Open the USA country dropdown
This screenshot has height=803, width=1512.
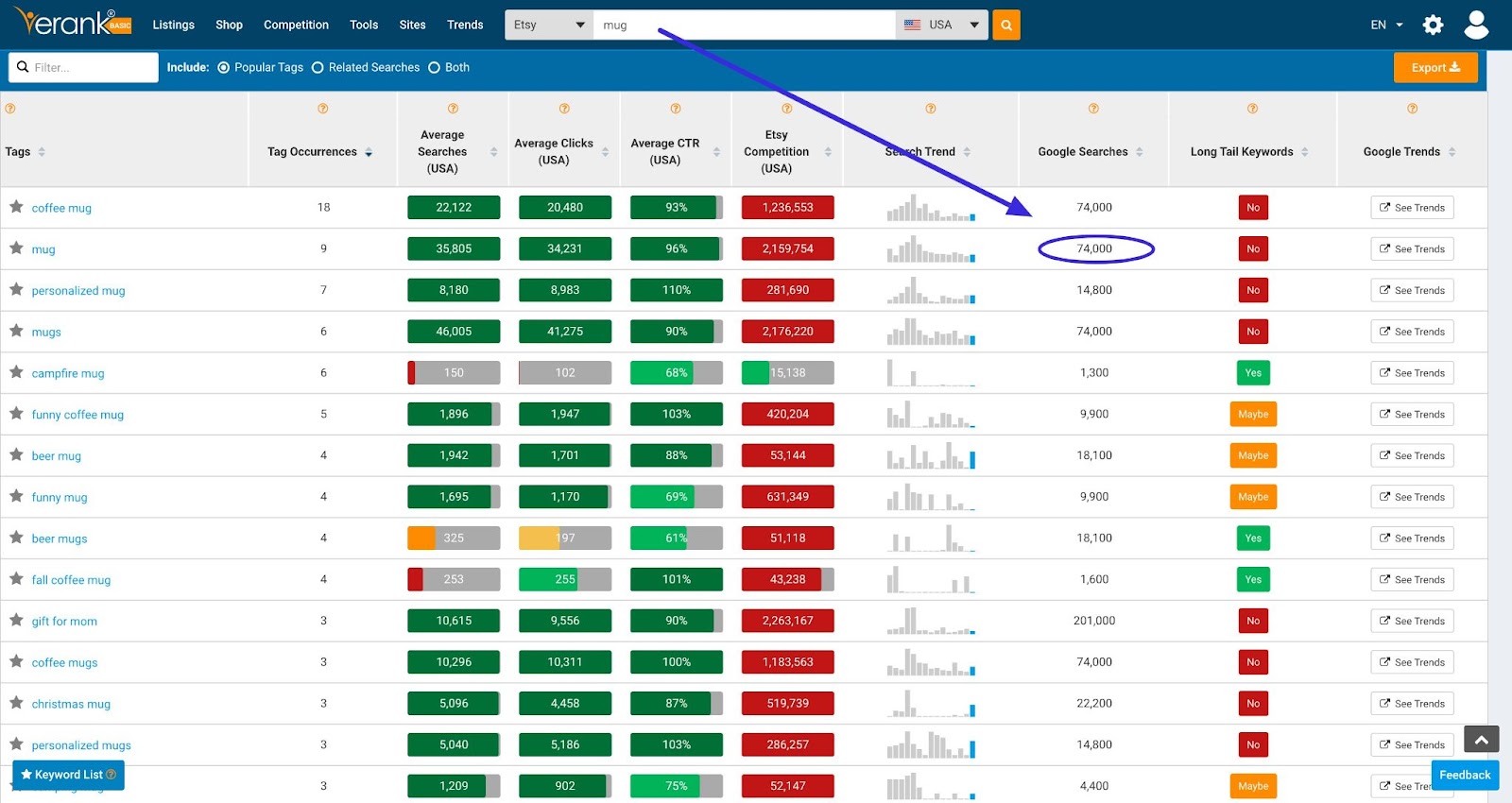click(x=942, y=25)
